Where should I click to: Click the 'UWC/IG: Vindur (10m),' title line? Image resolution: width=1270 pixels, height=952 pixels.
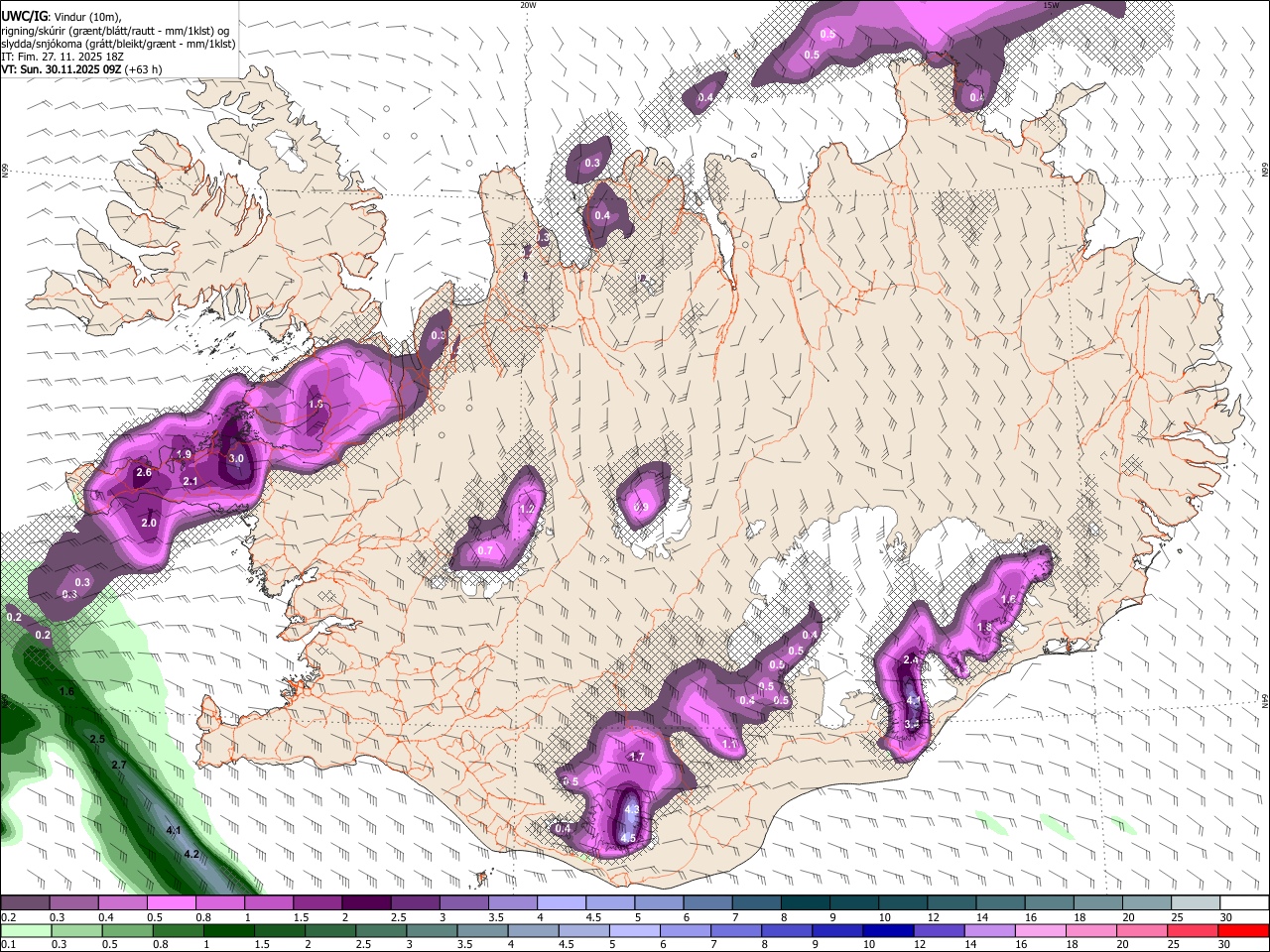click(x=63, y=17)
